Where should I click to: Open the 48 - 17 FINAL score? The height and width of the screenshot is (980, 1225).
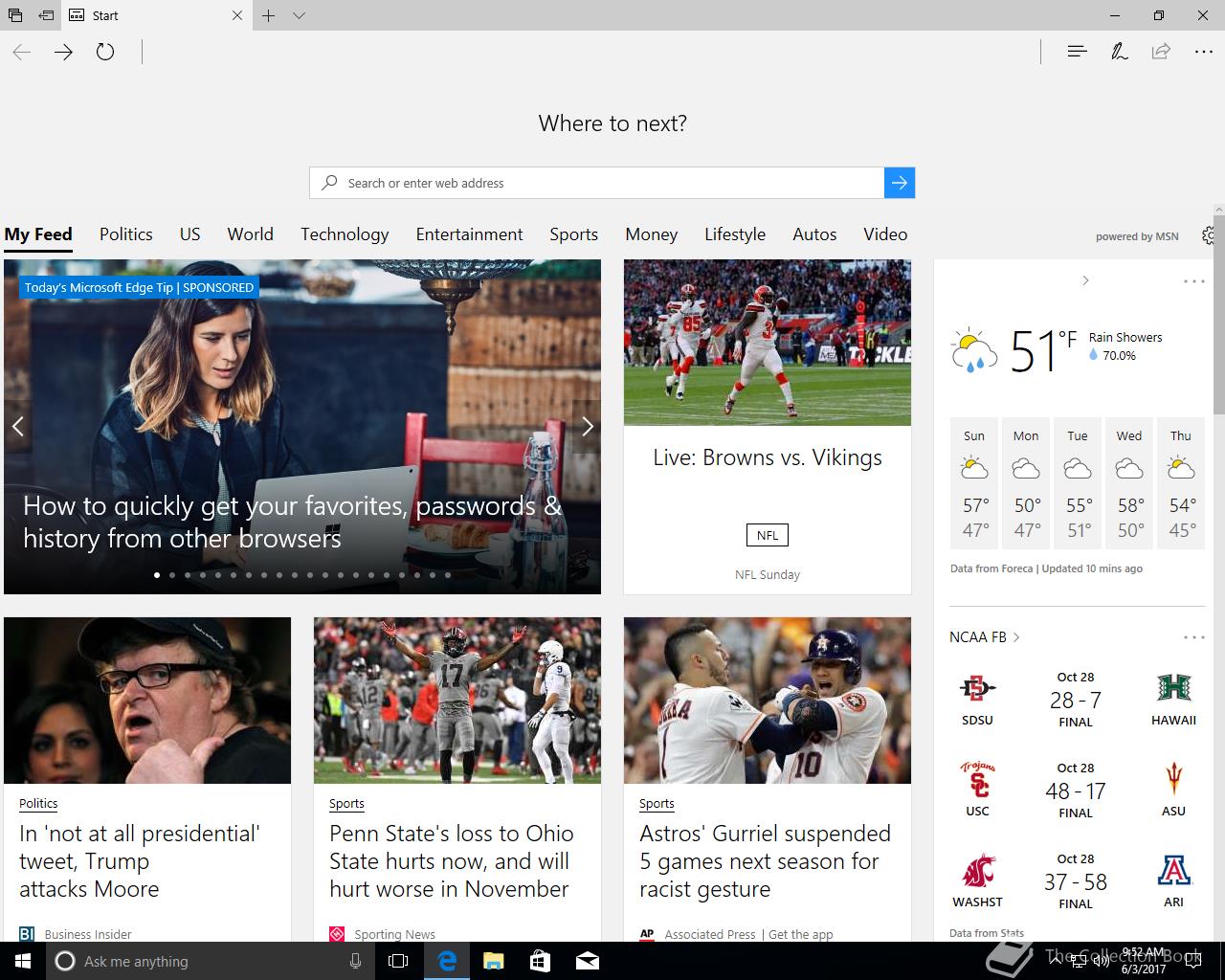click(x=1076, y=791)
